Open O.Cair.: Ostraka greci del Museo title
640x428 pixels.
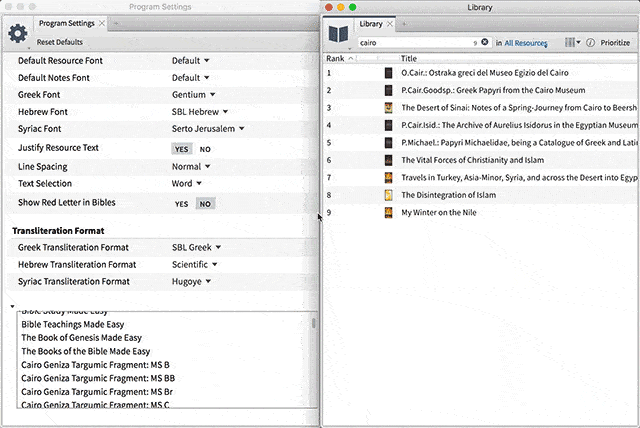tap(484, 73)
